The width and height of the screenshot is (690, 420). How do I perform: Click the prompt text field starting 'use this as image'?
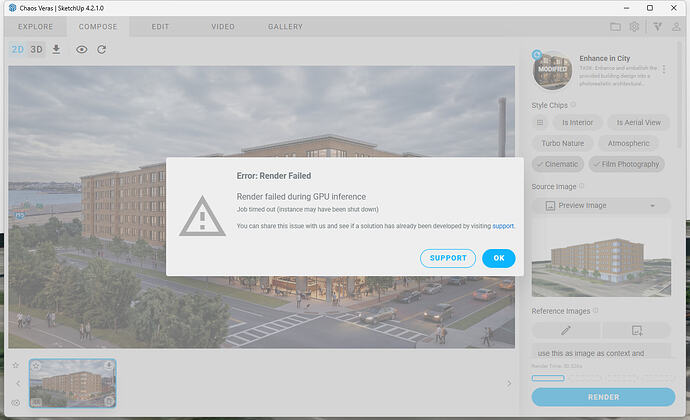[601, 351]
